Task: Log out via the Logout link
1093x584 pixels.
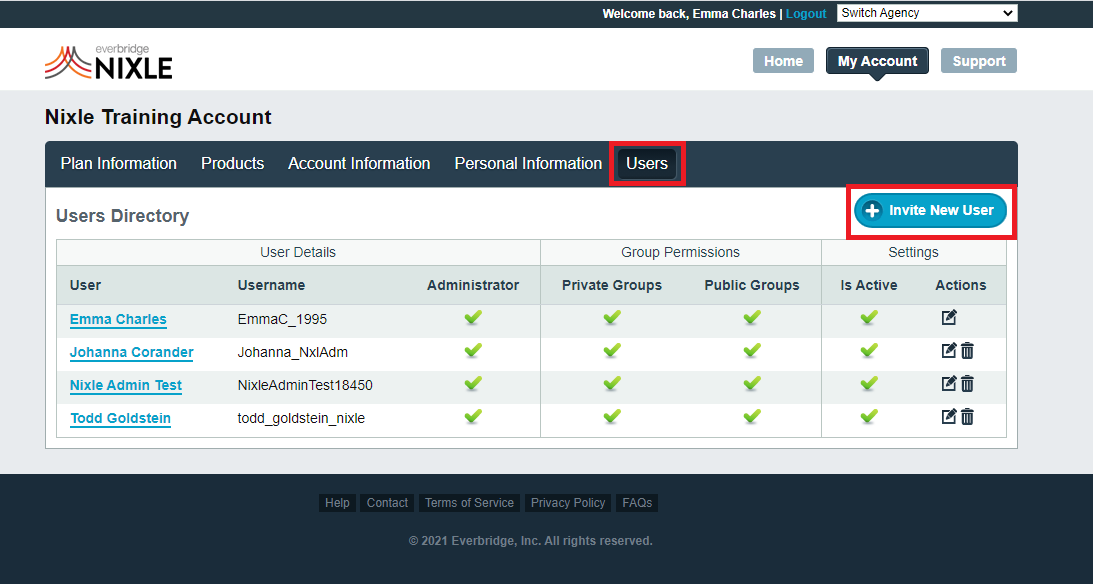Action: (806, 14)
